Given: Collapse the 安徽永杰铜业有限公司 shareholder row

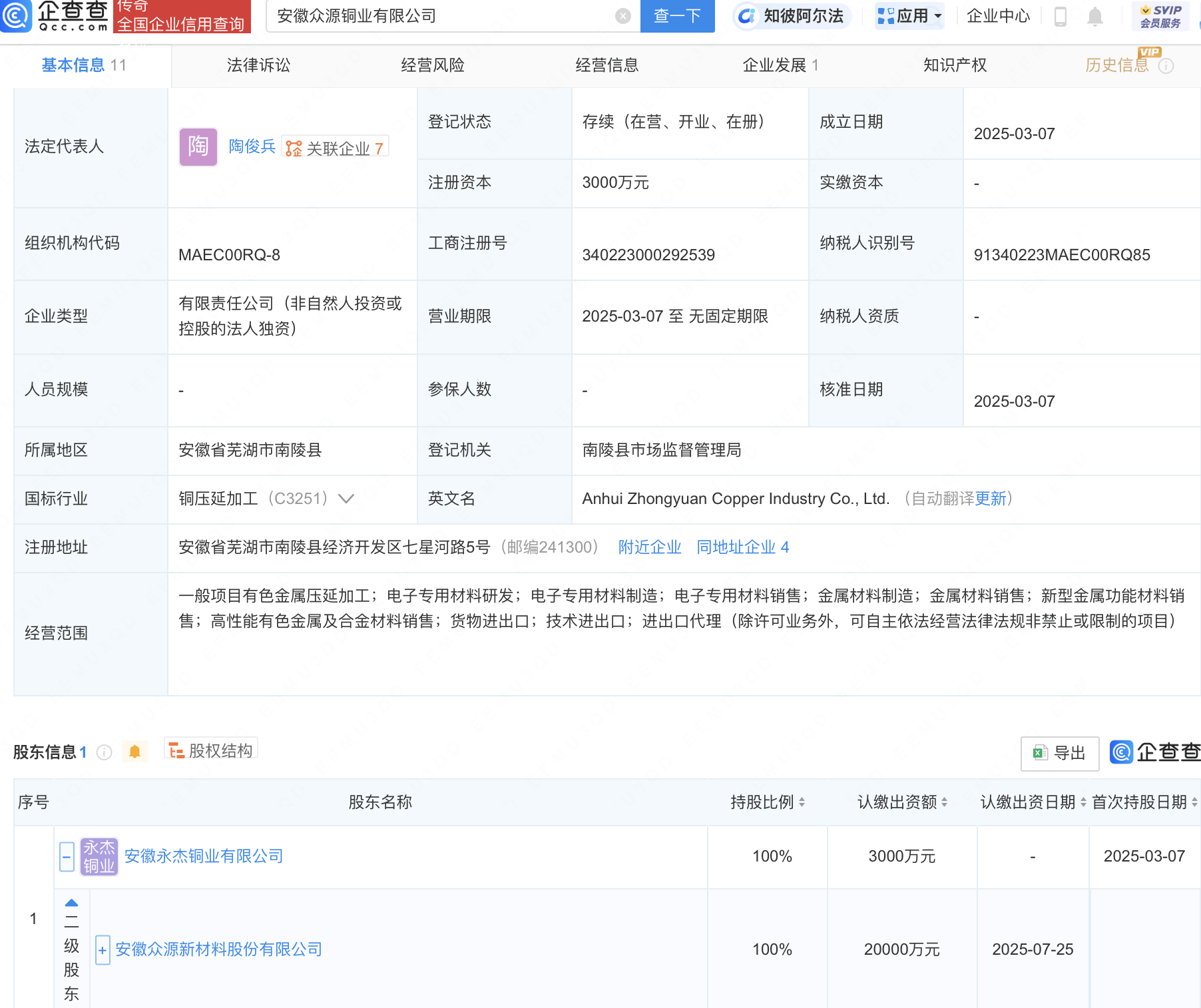Looking at the screenshot, I should tap(67, 856).
